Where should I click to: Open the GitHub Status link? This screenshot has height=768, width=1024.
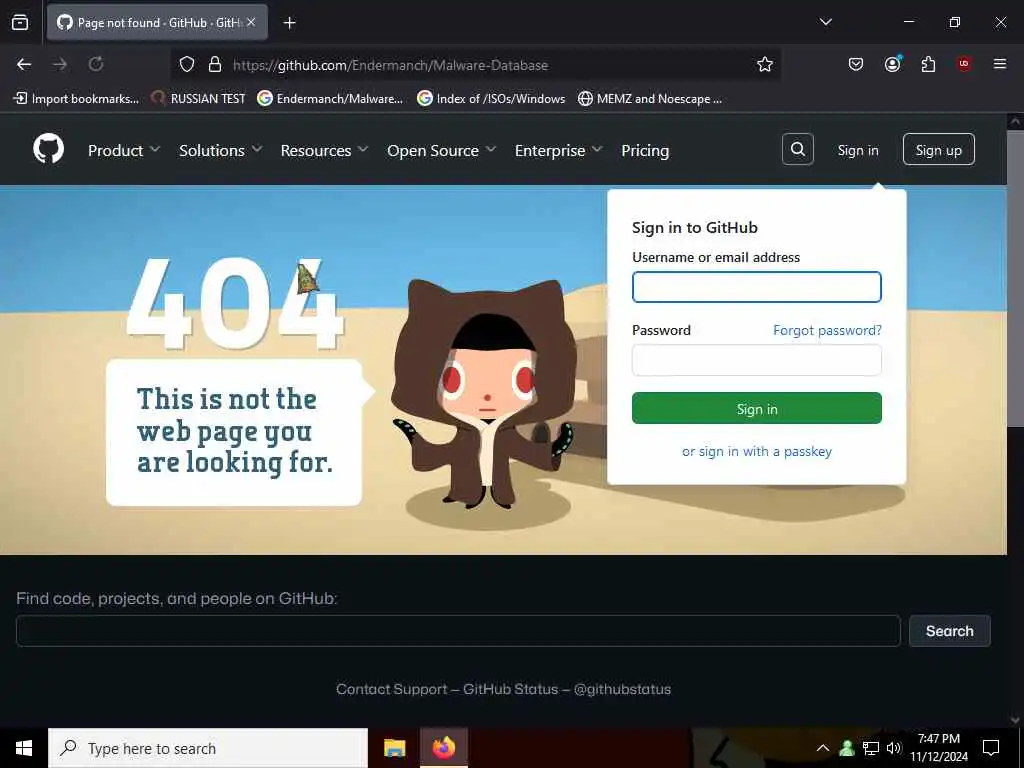510,689
